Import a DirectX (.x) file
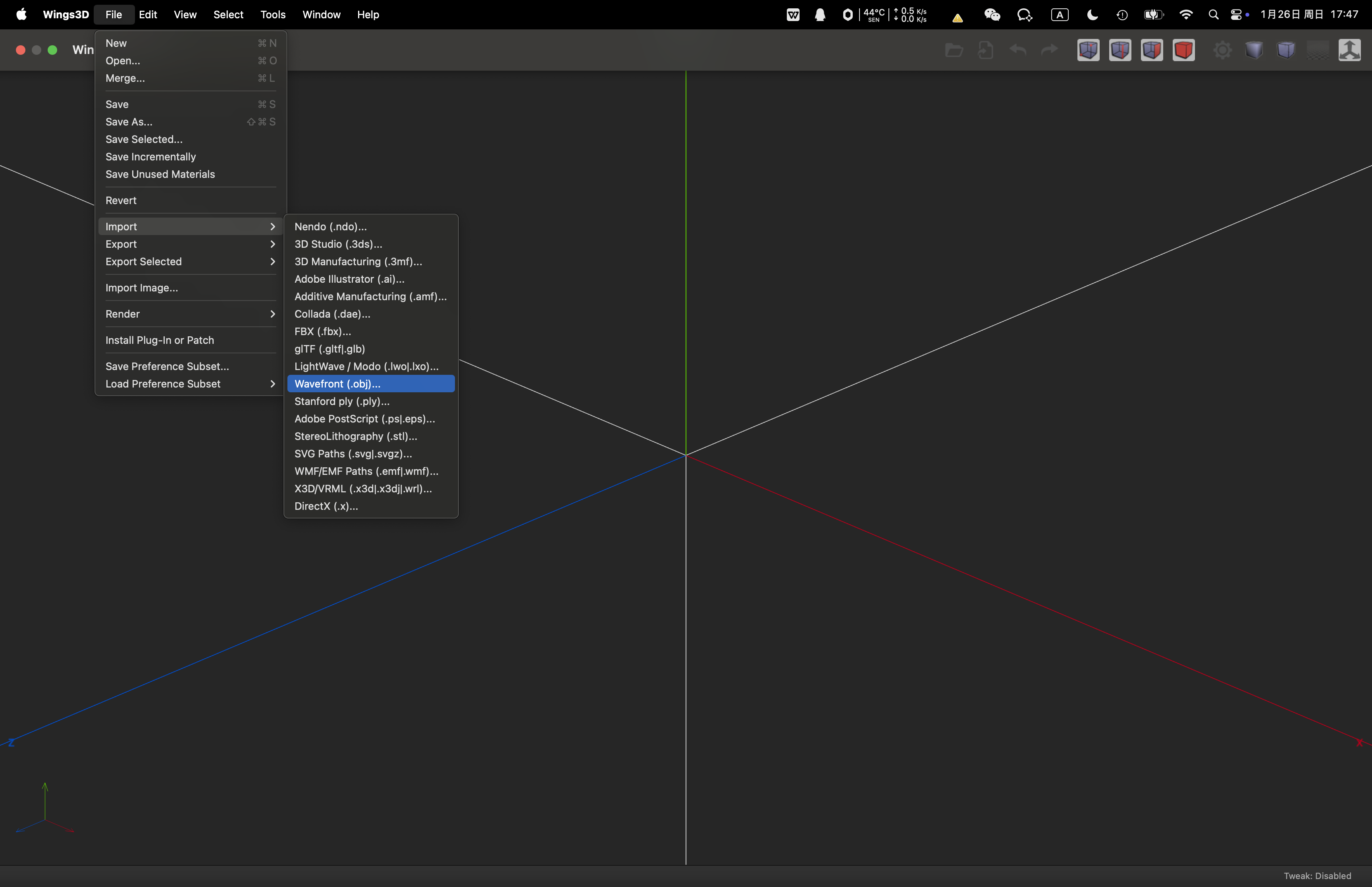Screen dimensions: 1372x887 point(371,506)
